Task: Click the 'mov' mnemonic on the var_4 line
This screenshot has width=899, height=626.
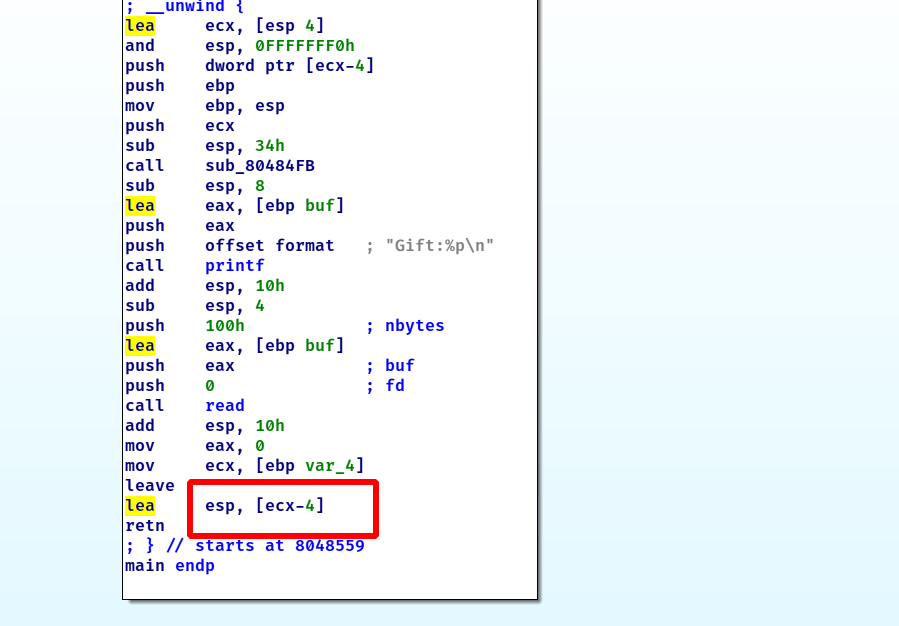Action: (140, 465)
